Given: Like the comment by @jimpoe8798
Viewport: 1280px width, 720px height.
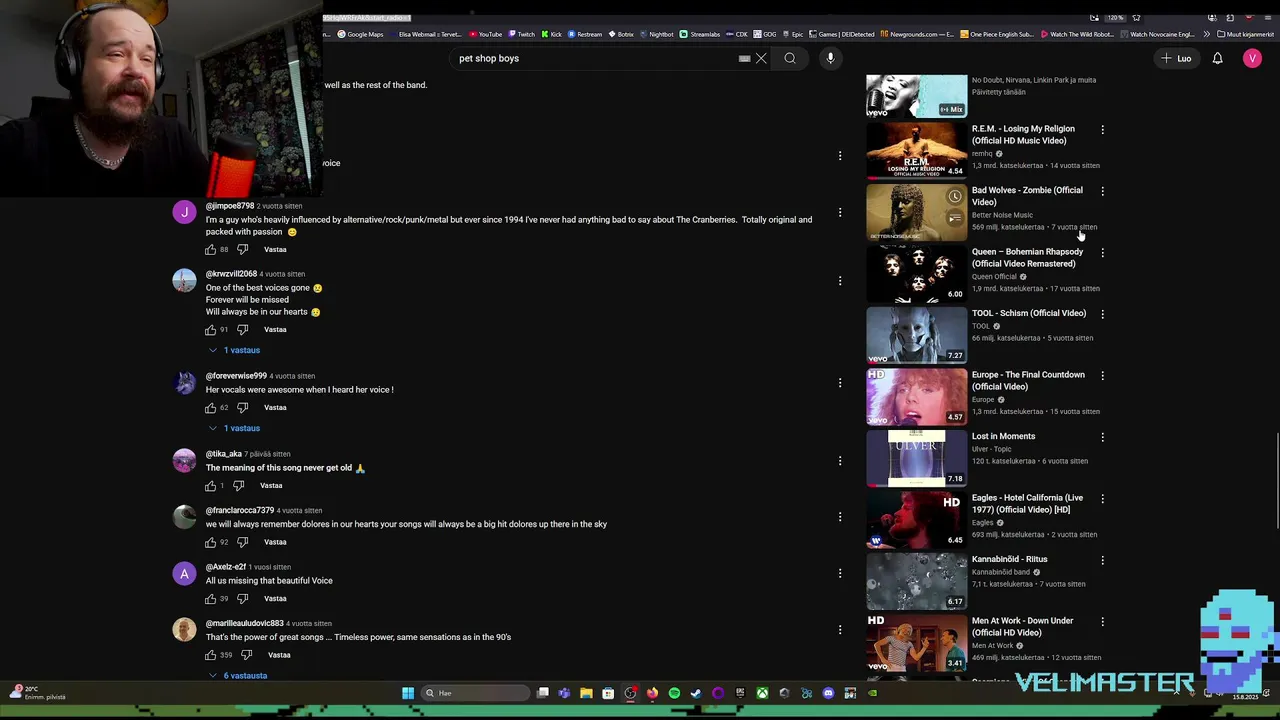Looking at the screenshot, I should pyautogui.click(x=210, y=249).
